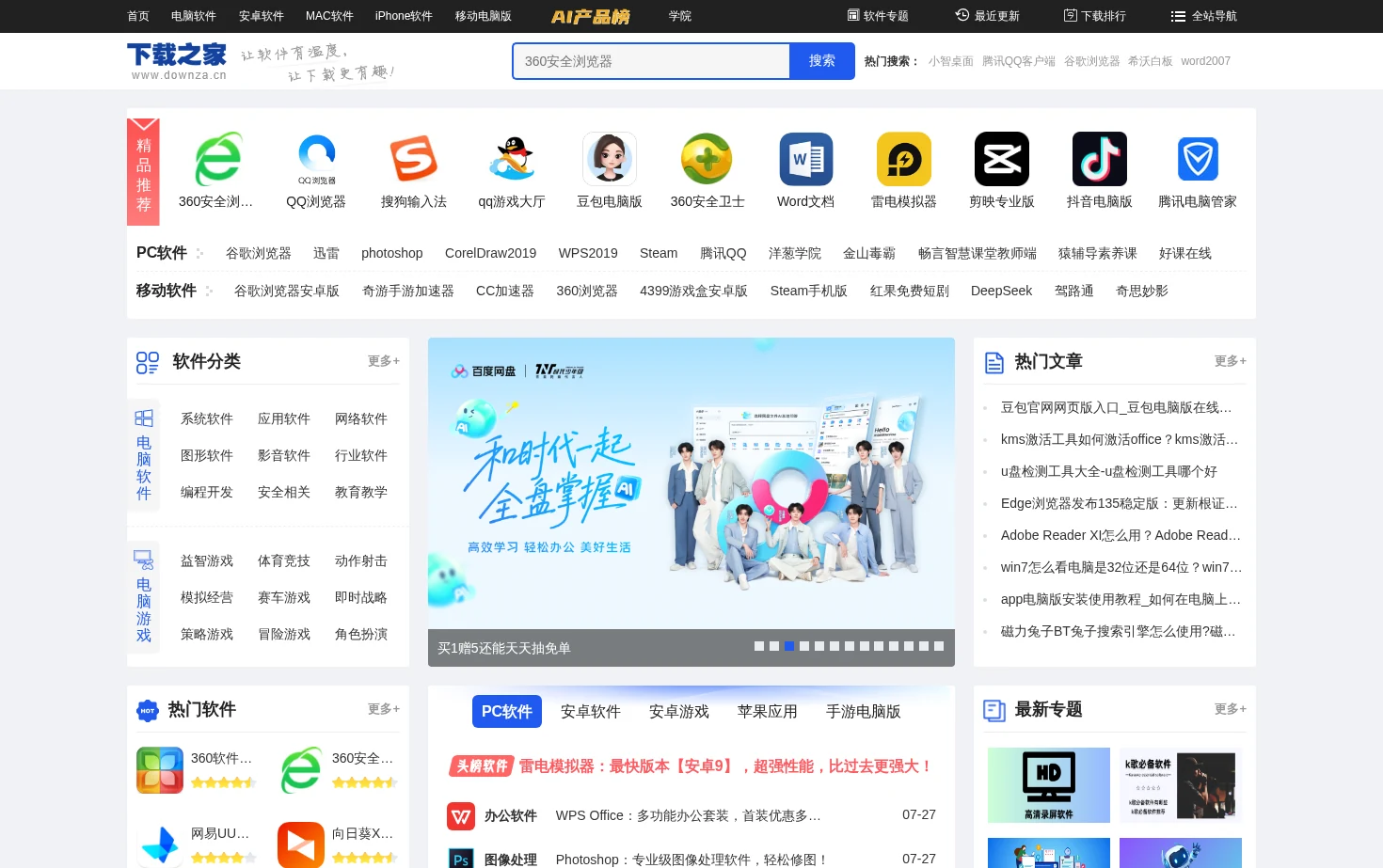Switch to the PC软件 tab
Viewport: 1383px width, 868px height.
coord(507,712)
